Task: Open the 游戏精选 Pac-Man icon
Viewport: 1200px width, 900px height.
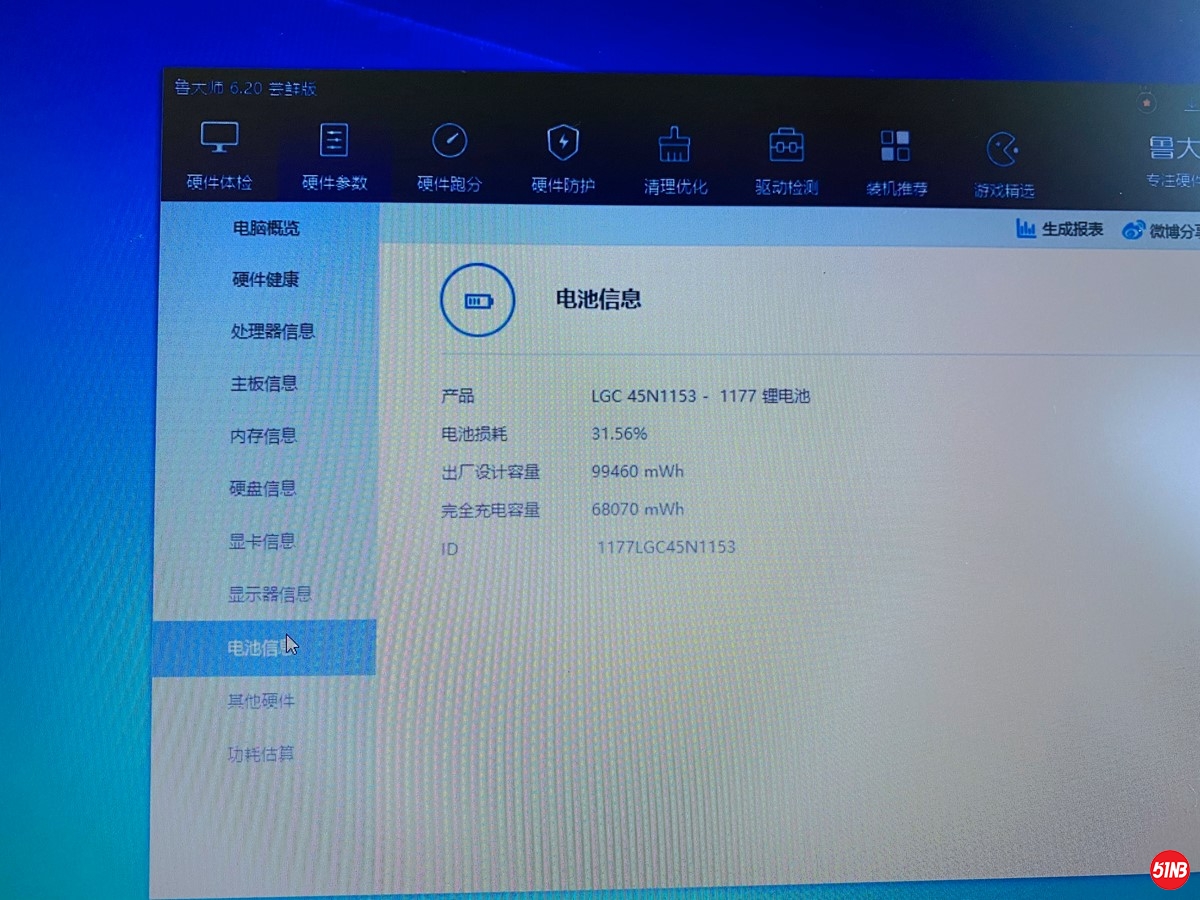Action: (1003, 150)
